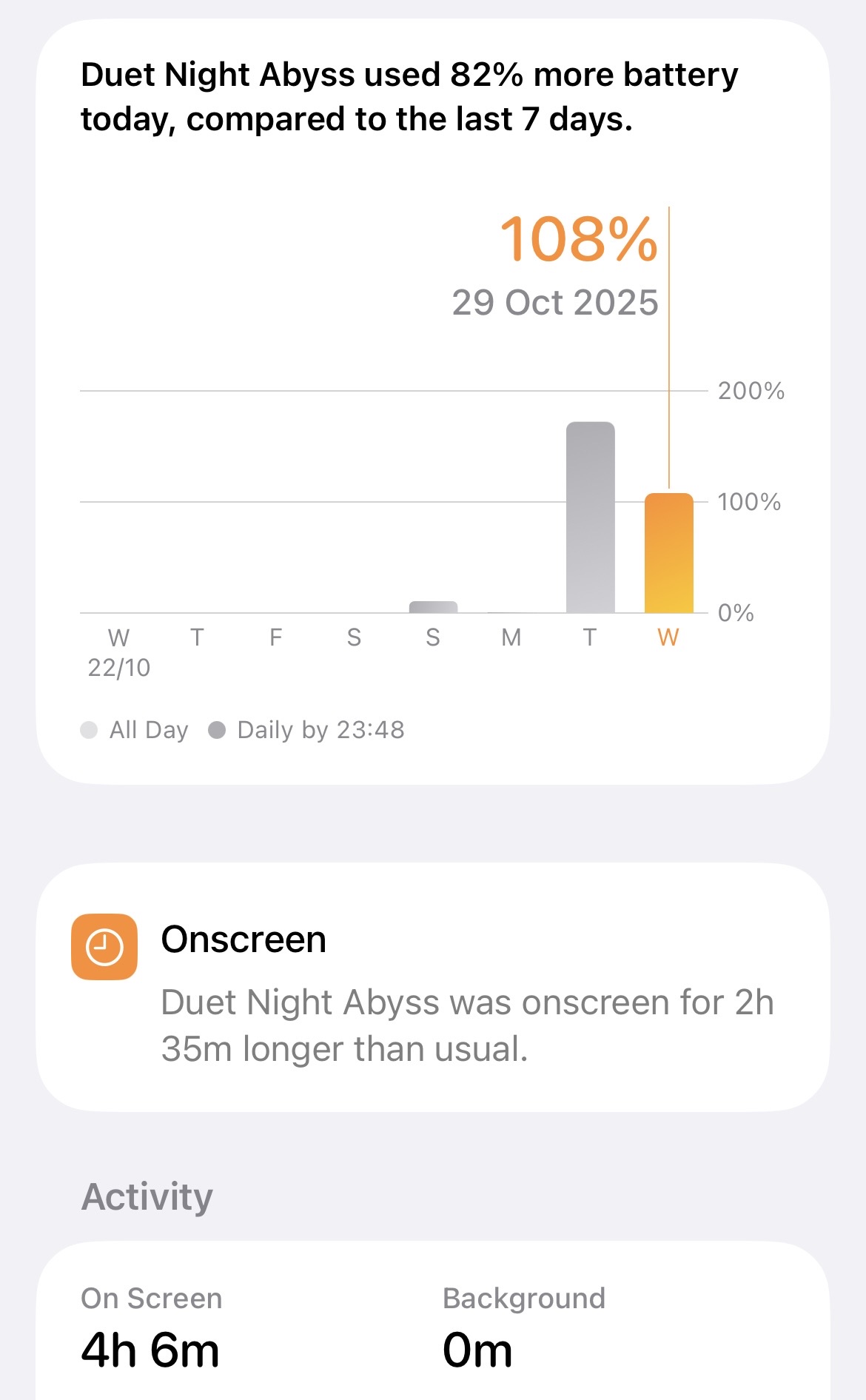Tap the 200% axis label
Image resolution: width=866 pixels, height=1400 pixels.
tap(751, 391)
